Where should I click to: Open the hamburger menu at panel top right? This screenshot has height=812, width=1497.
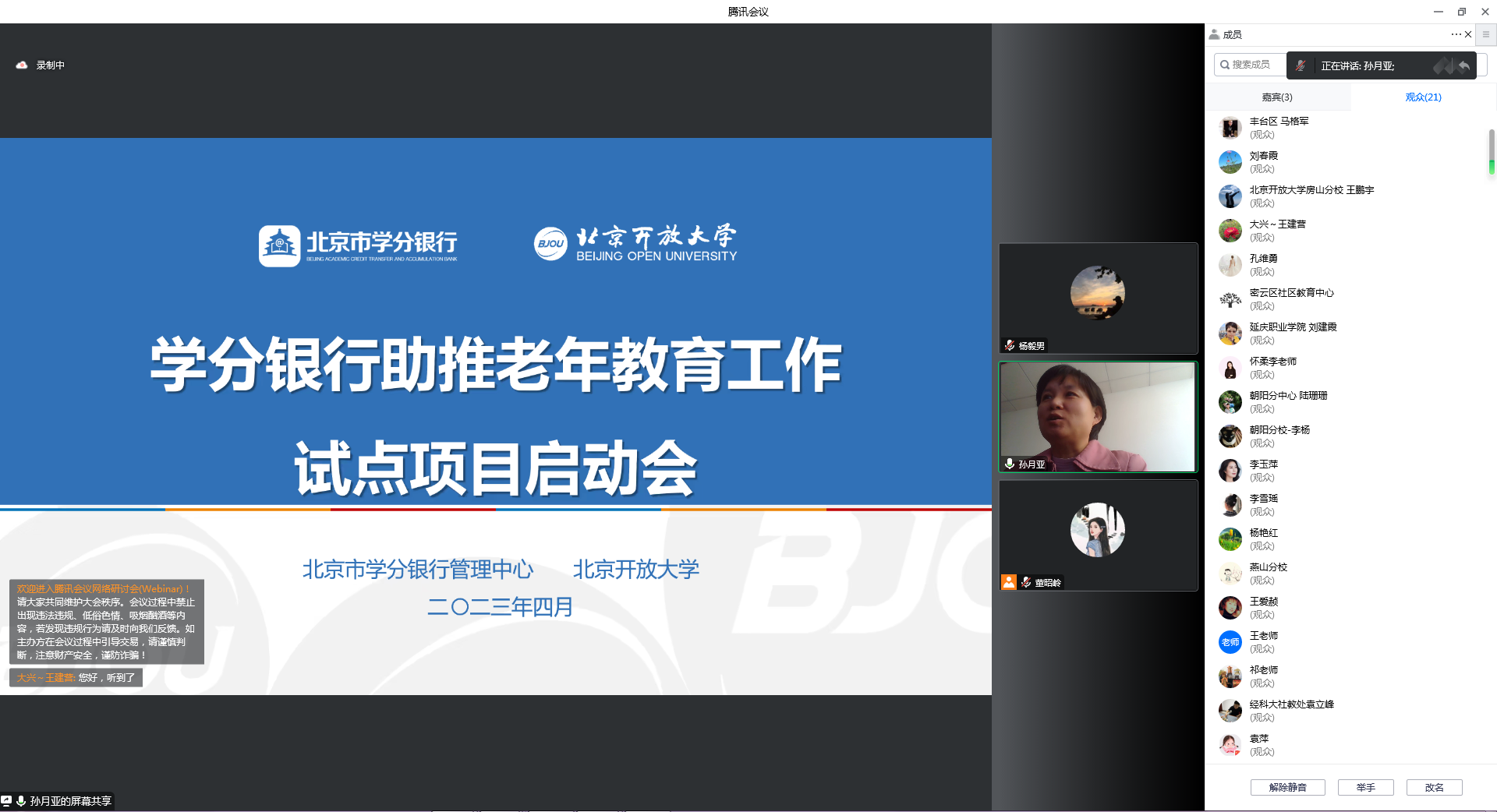click(1486, 34)
